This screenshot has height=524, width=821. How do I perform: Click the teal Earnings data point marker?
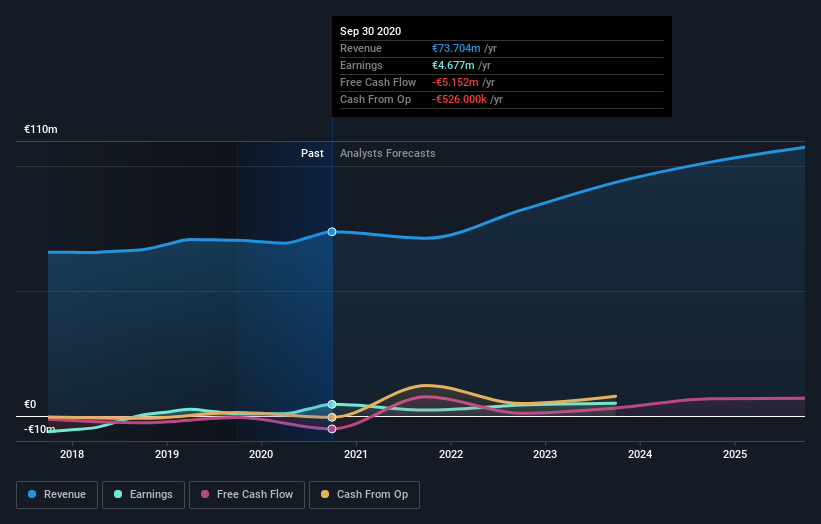pos(332,404)
